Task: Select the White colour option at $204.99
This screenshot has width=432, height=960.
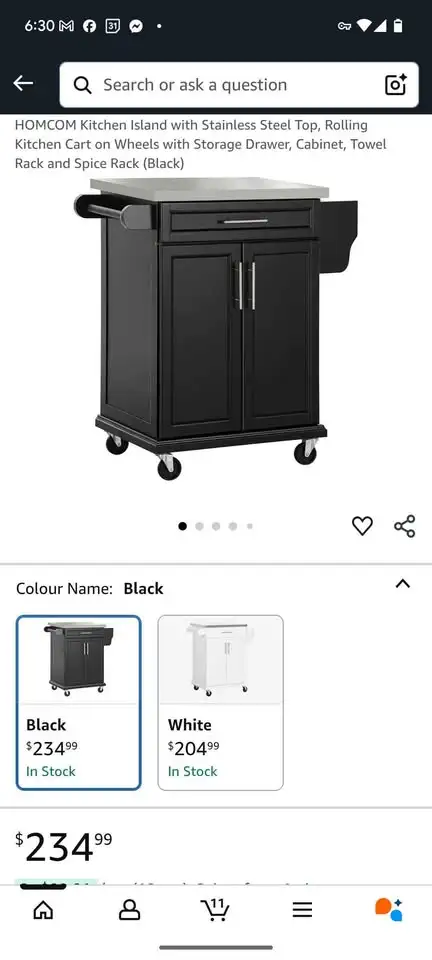Action: click(x=221, y=703)
